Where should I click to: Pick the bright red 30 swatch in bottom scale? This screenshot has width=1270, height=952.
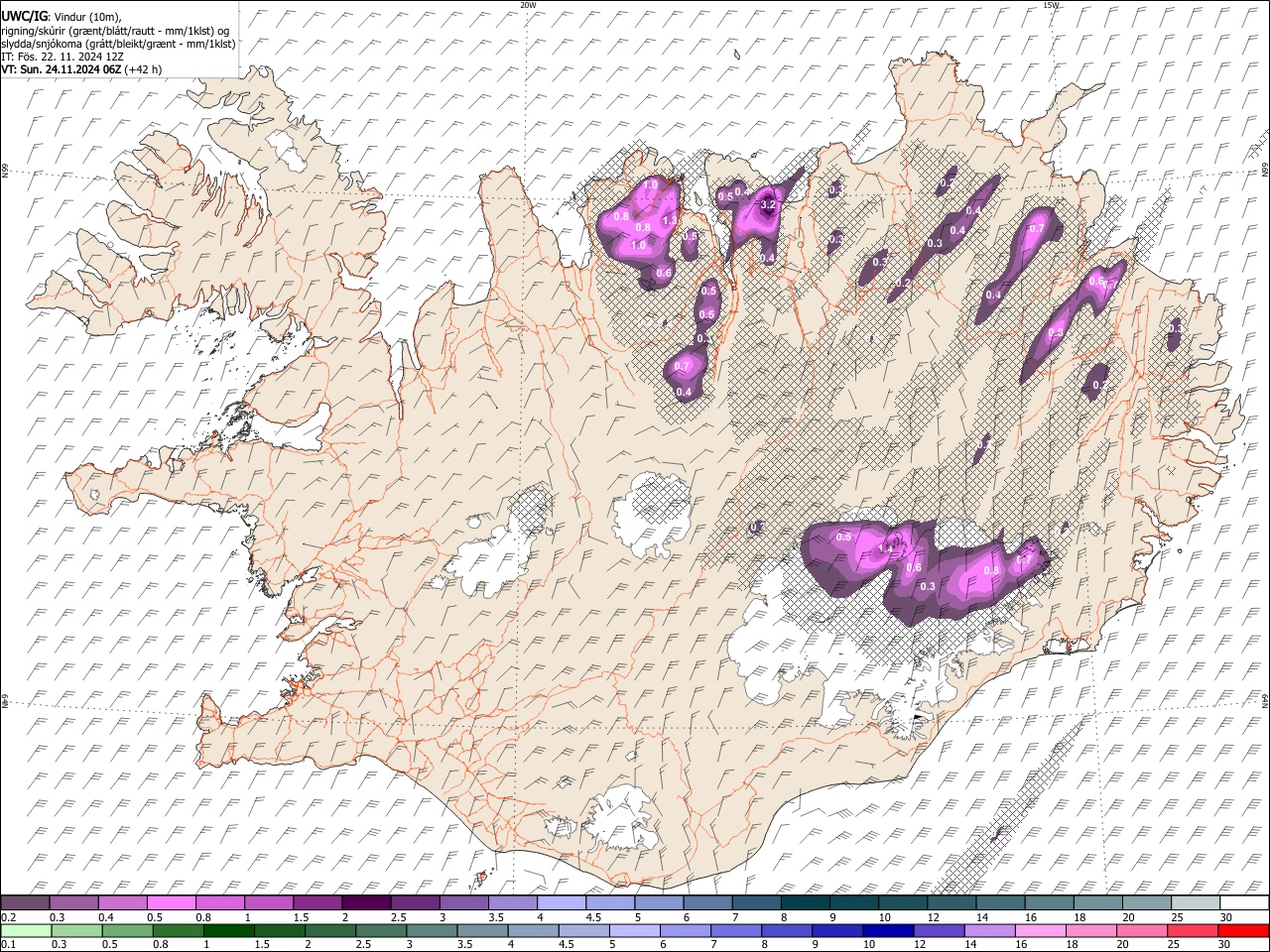click(1244, 930)
